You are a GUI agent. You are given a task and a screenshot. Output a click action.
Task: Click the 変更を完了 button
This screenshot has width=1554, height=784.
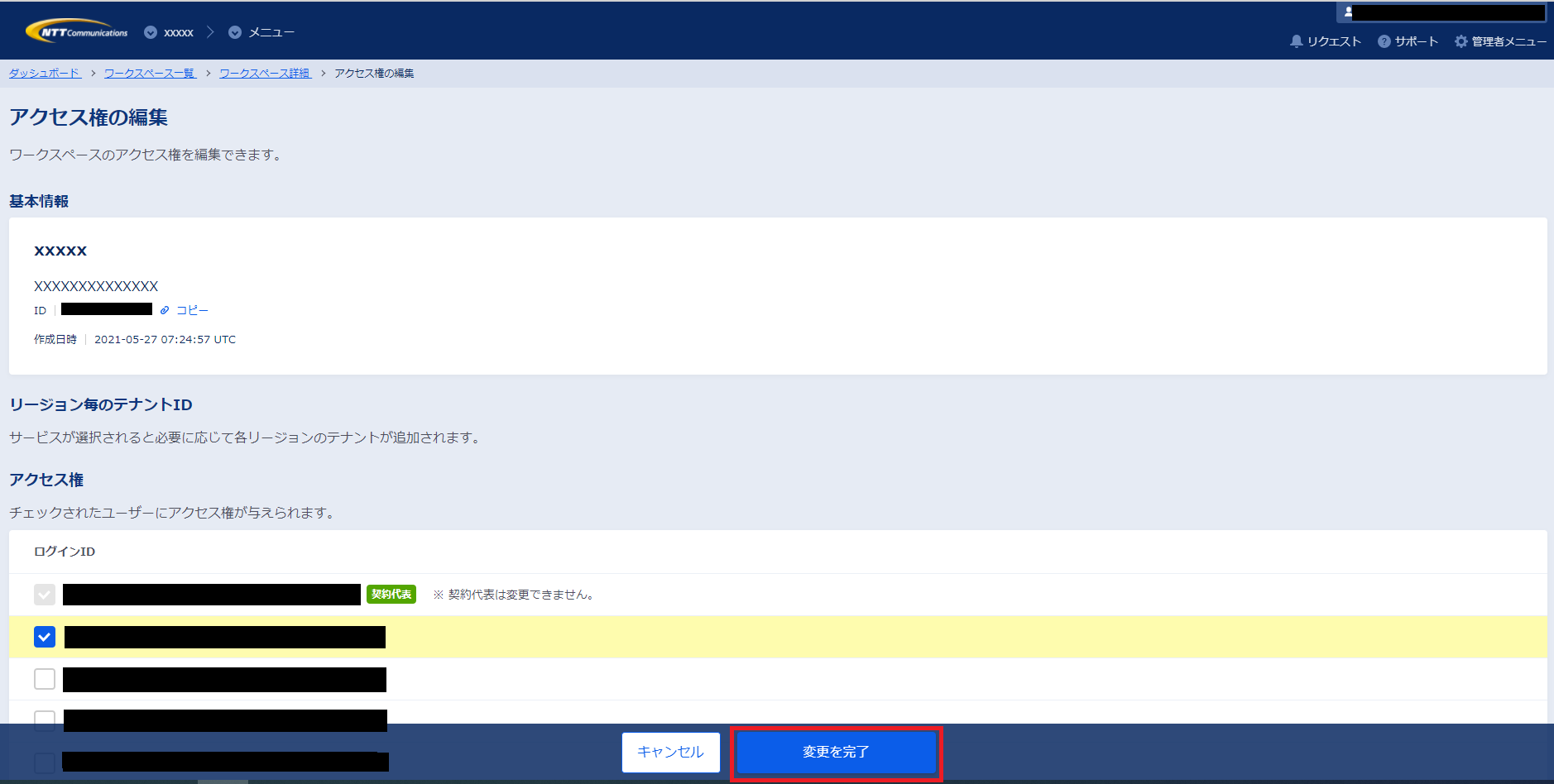click(x=836, y=753)
